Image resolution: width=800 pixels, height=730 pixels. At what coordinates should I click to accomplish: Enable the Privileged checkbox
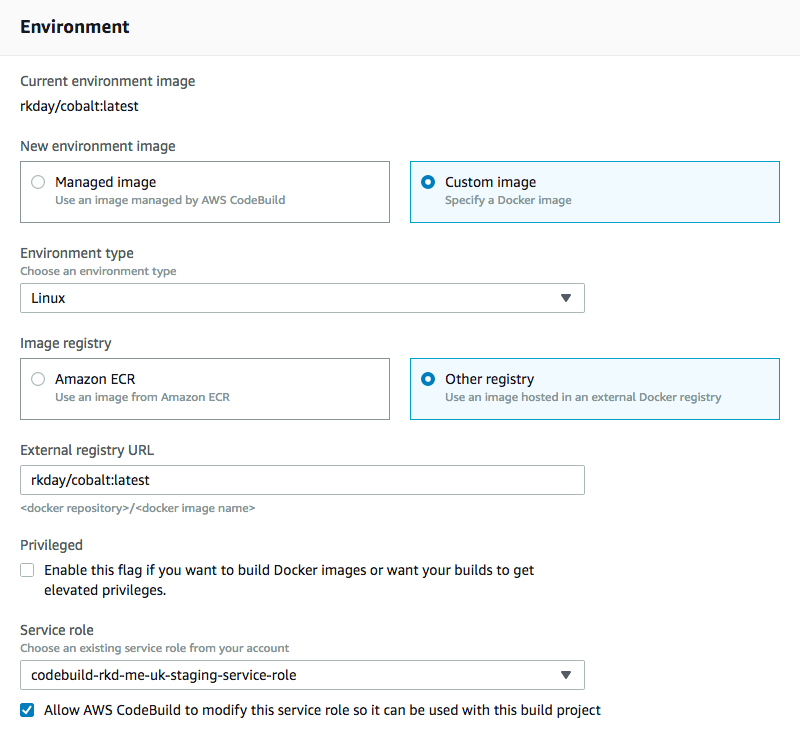(x=27, y=570)
